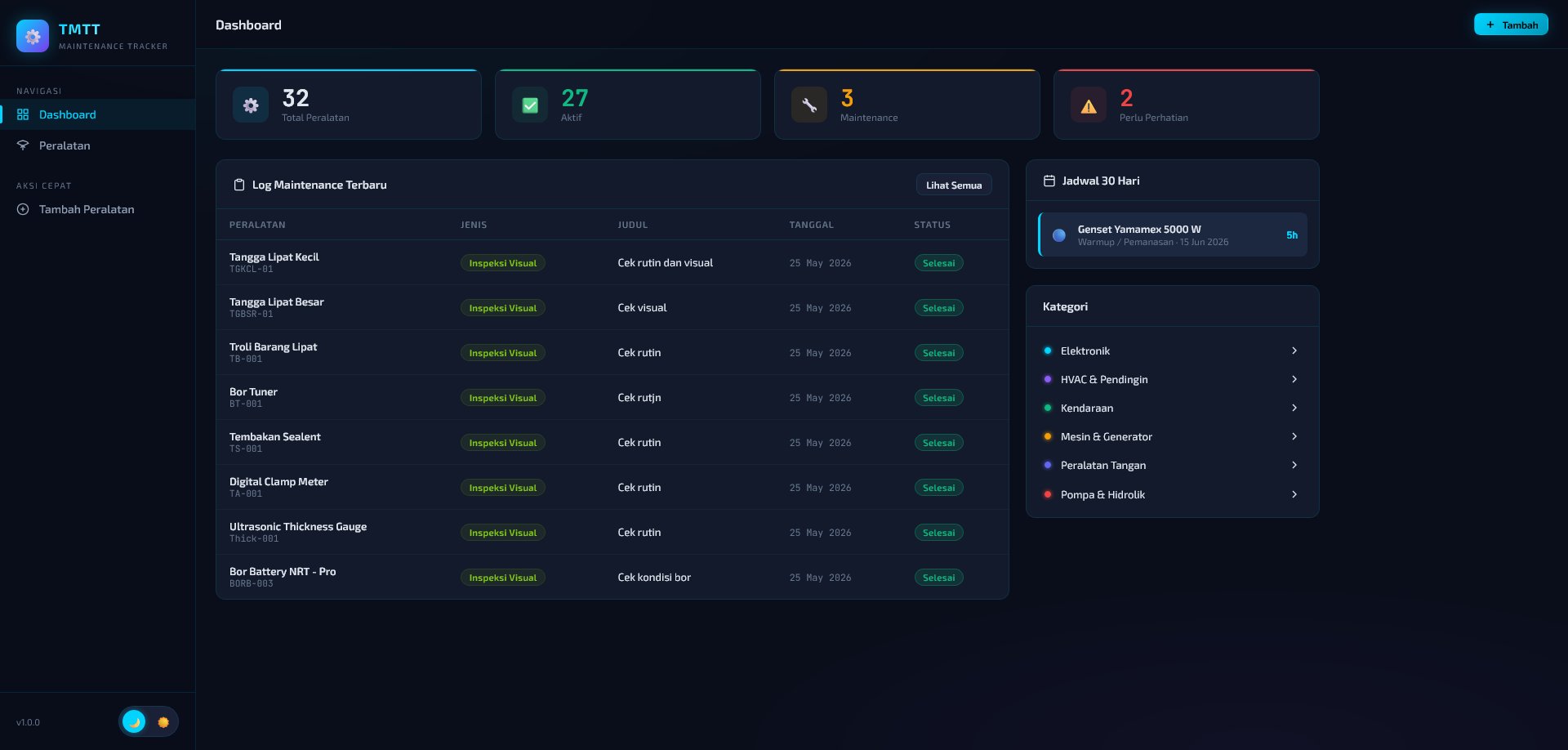Click the red dot beside Pompa & Hidrolik
1568x750 pixels.
(x=1048, y=494)
